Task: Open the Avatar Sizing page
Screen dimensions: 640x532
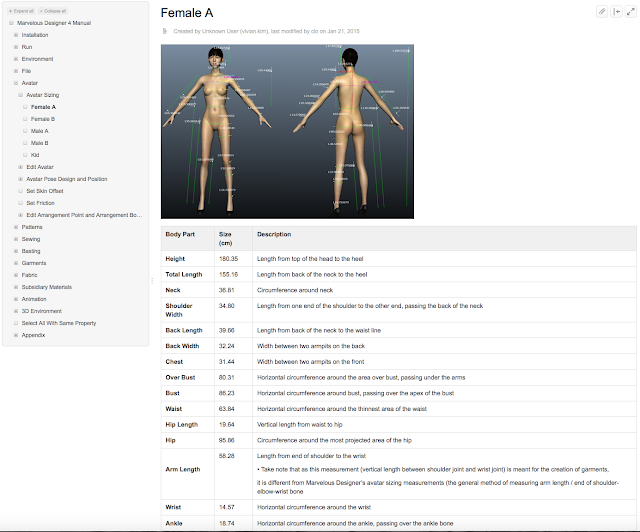Action: pos(42,95)
